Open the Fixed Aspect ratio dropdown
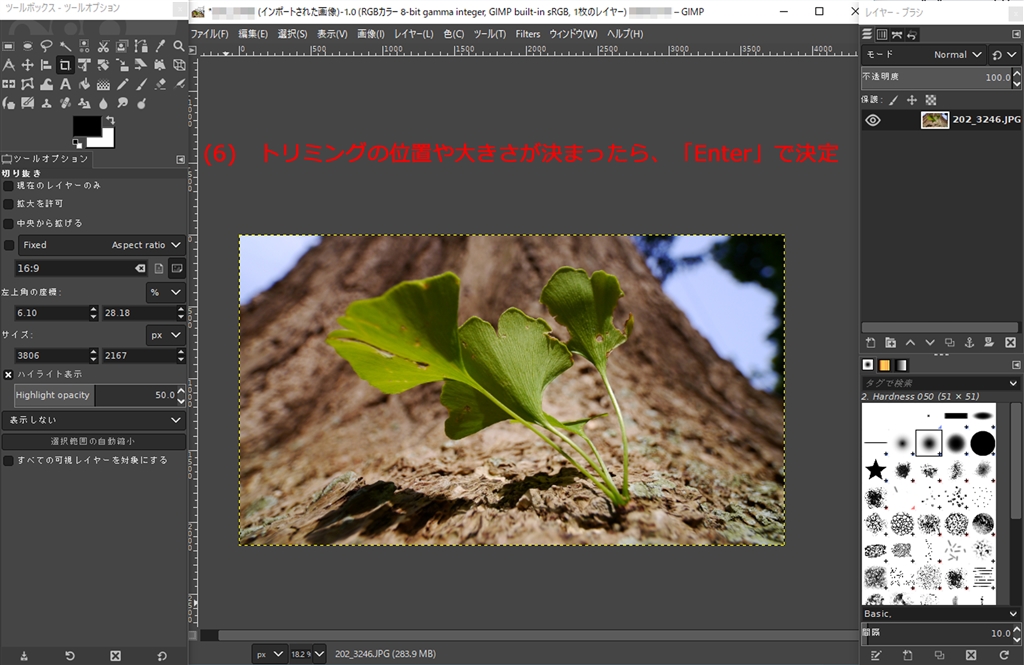Screen dimensions: 1024x665 tap(102, 245)
